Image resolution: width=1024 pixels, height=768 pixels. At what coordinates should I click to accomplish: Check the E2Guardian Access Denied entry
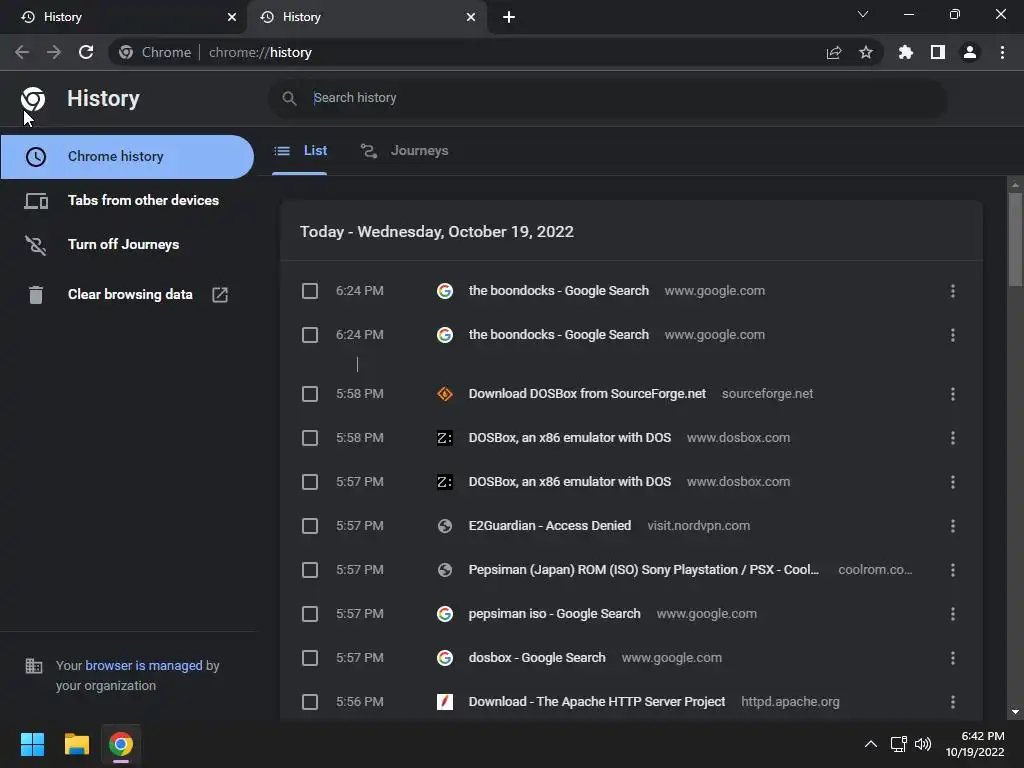pyautogui.click(x=310, y=526)
